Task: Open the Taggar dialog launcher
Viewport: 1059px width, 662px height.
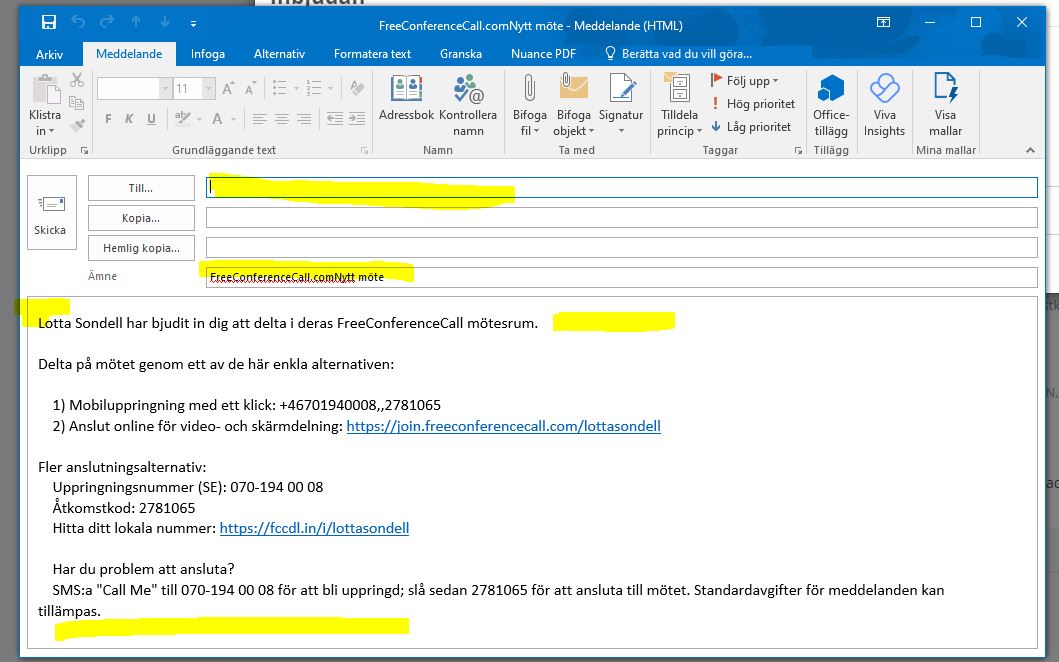Action: pos(798,151)
